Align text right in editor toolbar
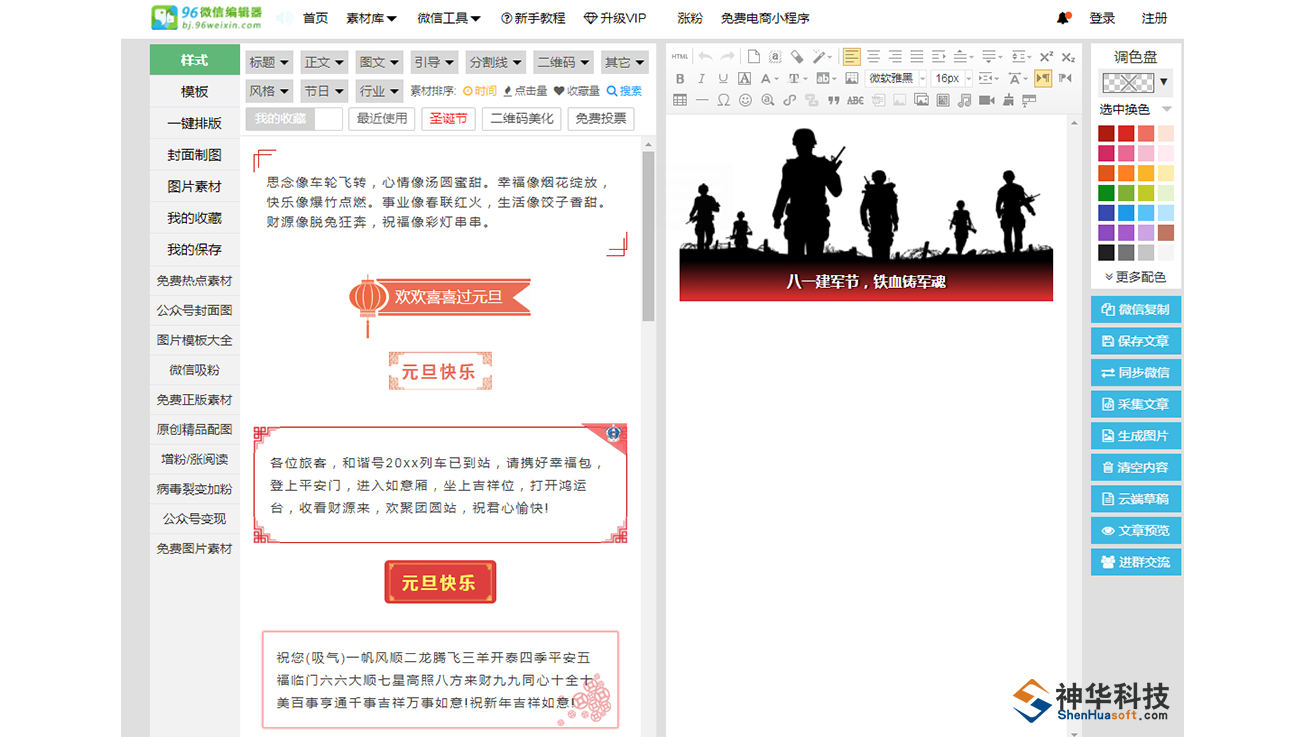This screenshot has width=1306, height=737. tap(895, 57)
